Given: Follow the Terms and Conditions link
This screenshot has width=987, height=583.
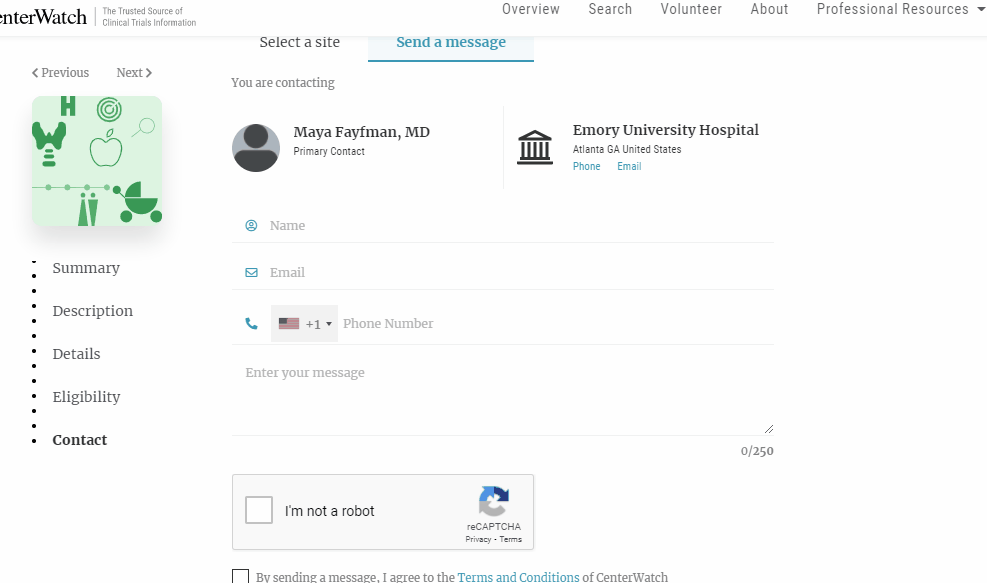Looking at the screenshot, I should click(x=518, y=576).
